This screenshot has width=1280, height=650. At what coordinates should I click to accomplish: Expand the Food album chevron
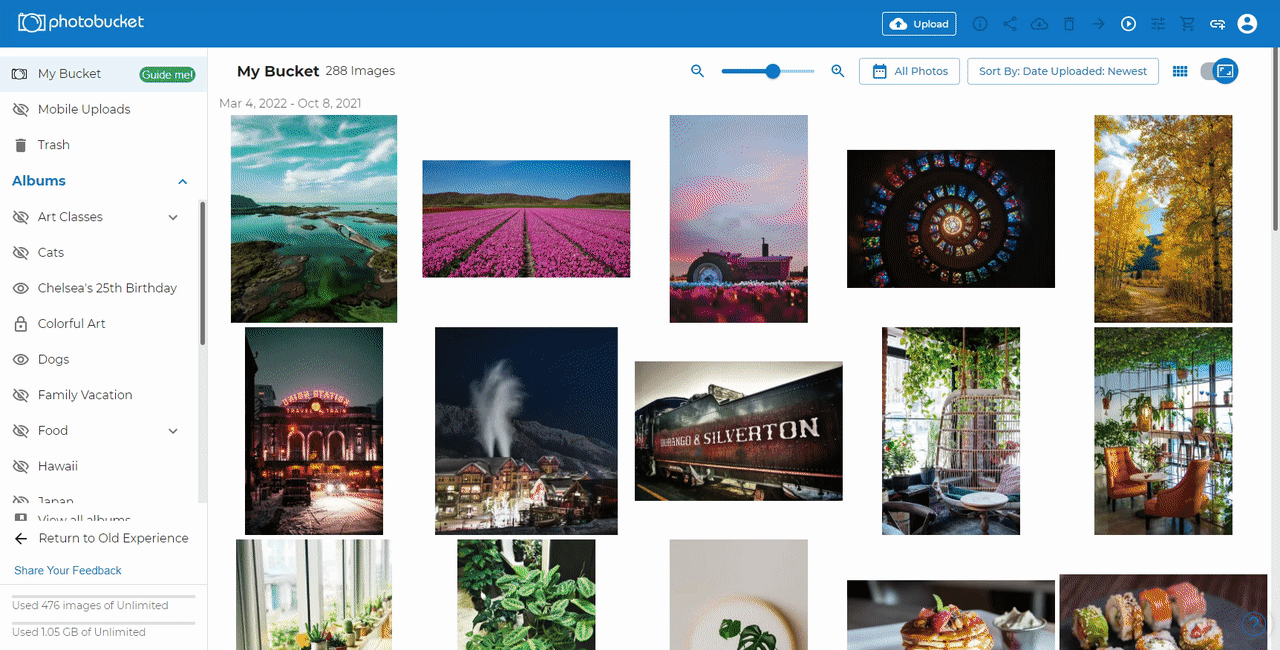[x=173, y=431]
